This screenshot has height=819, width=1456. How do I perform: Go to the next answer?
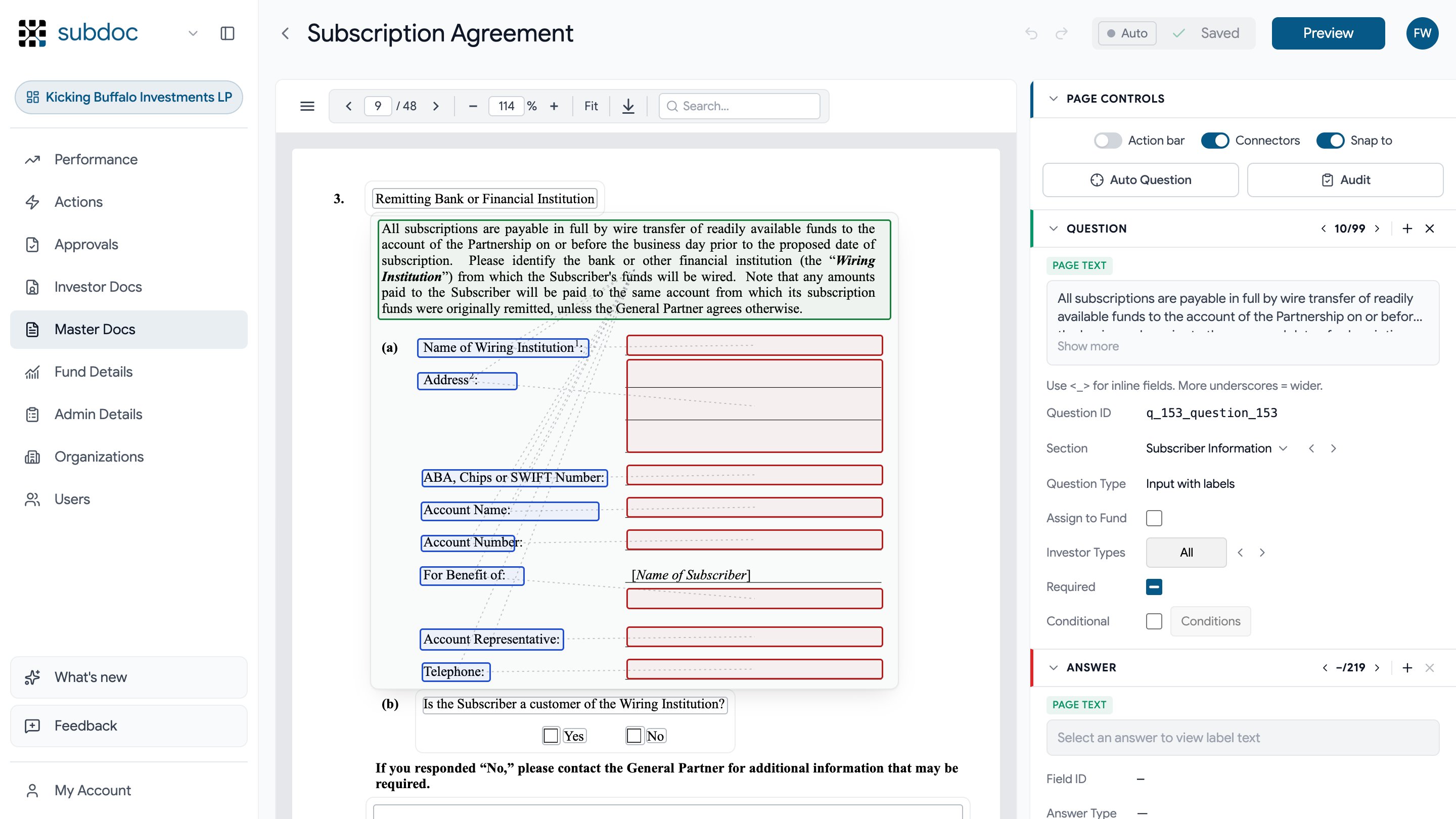(x=1377, y=667)
